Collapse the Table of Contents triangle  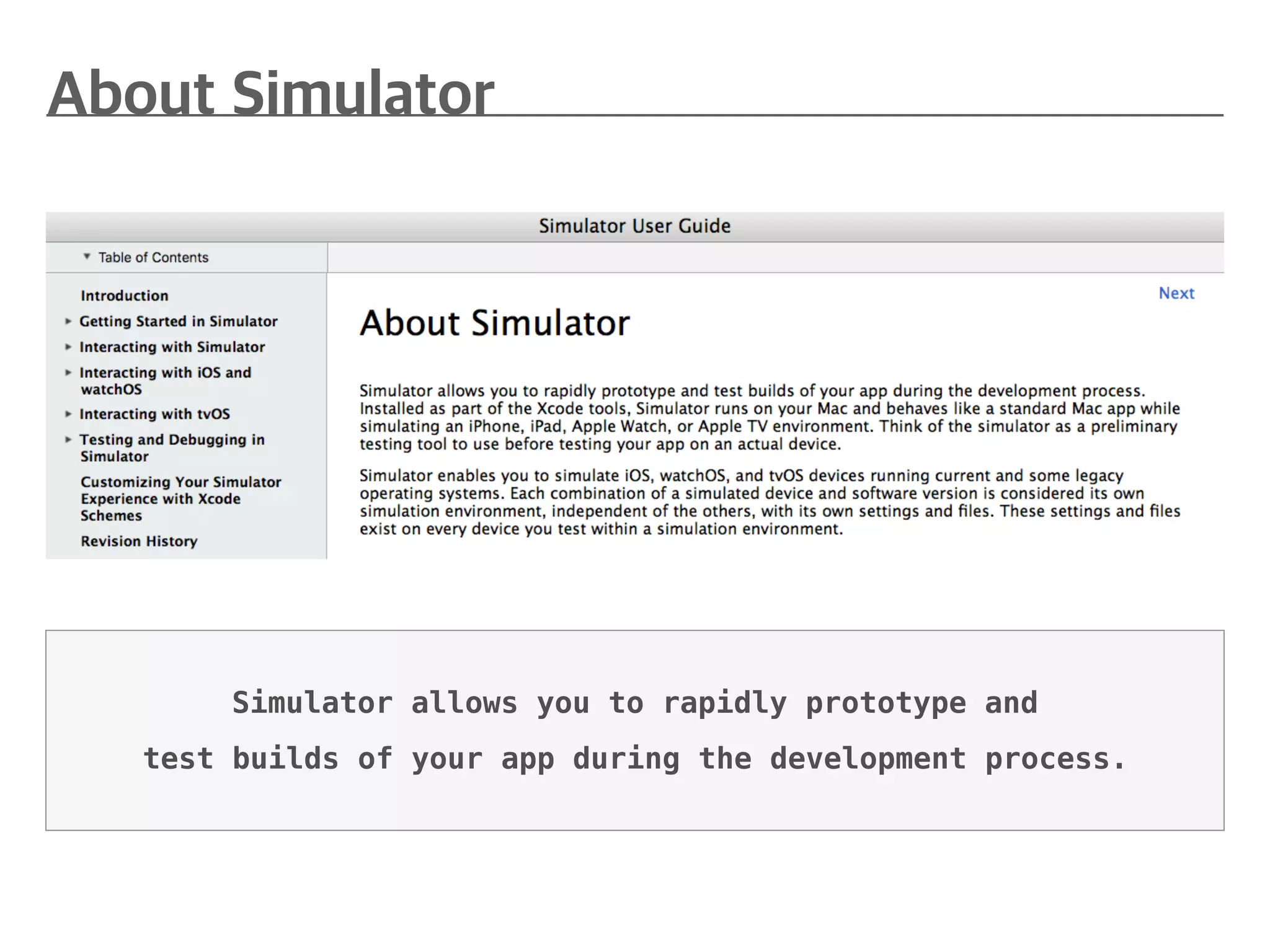tap(87, 257)
